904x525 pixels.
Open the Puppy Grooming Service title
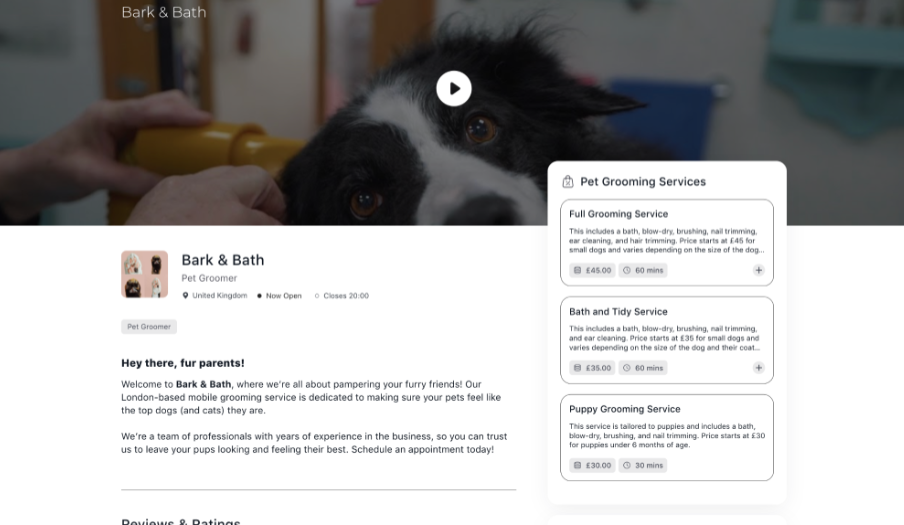coord(624,409)
